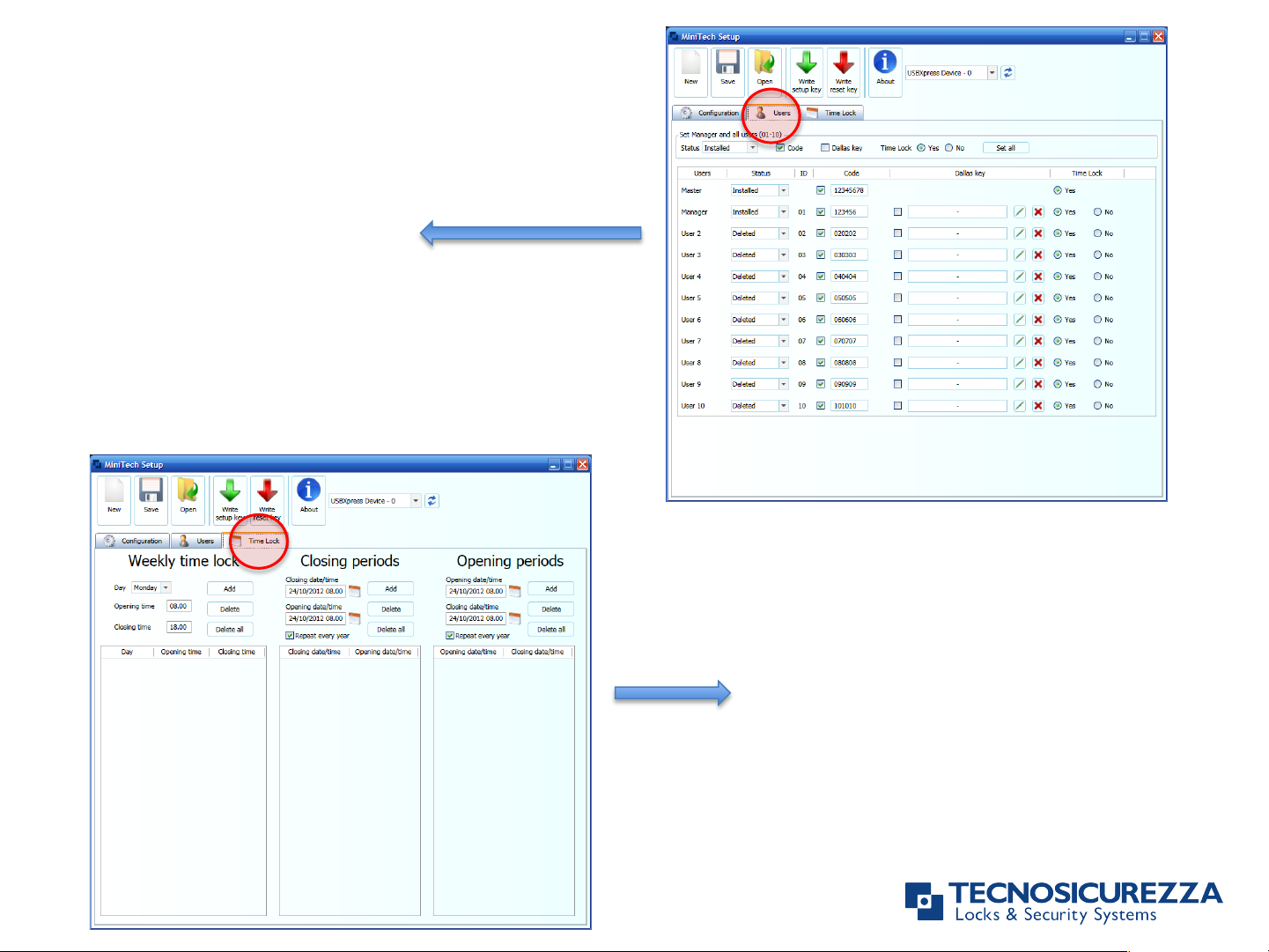Enable the Dallas key checkbox beside Set all
Viewport: 1269px width, 952px height.
point(825,148)
